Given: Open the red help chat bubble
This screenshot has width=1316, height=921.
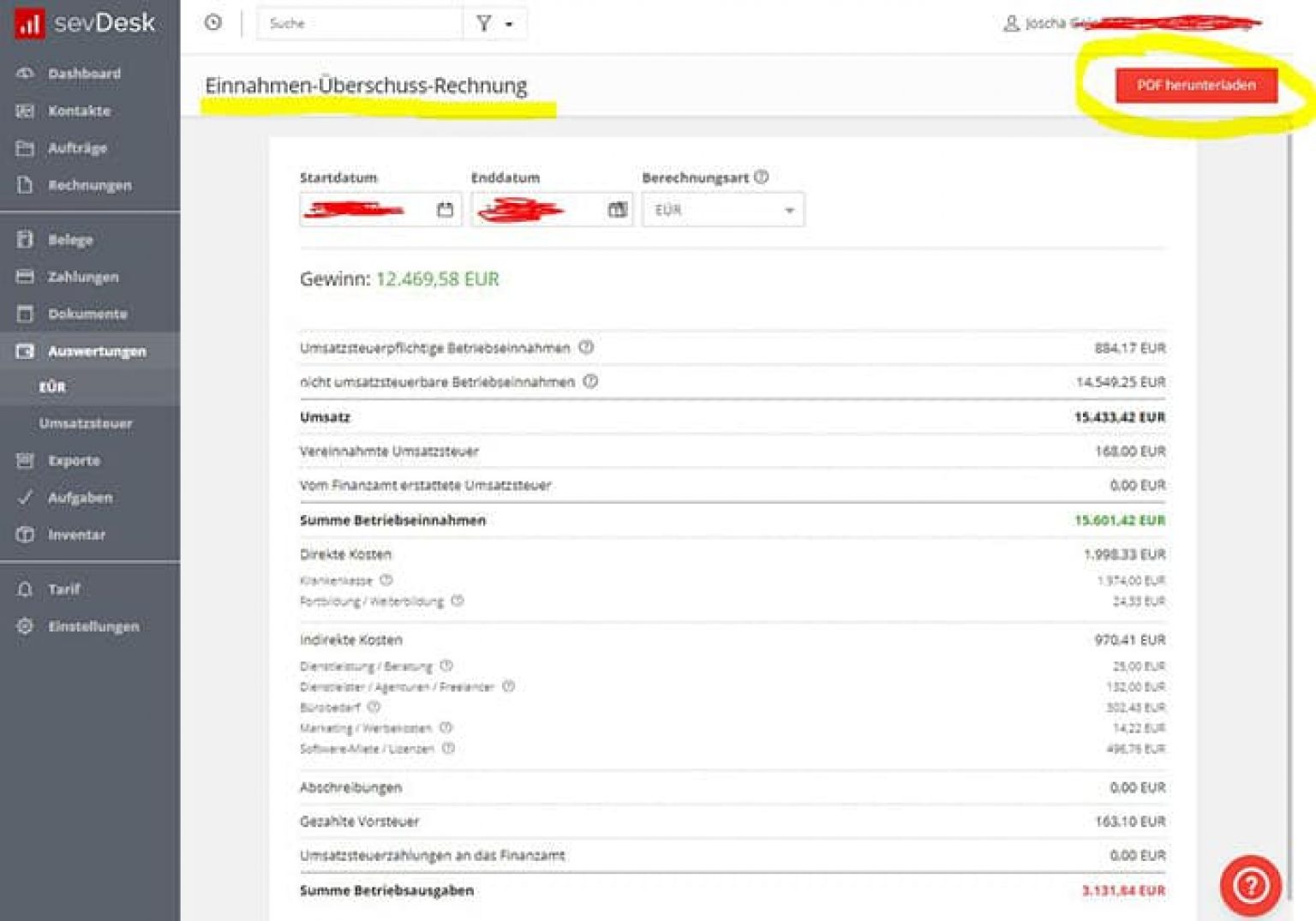Looking at the screenshot, I should tap(1251, 885).
